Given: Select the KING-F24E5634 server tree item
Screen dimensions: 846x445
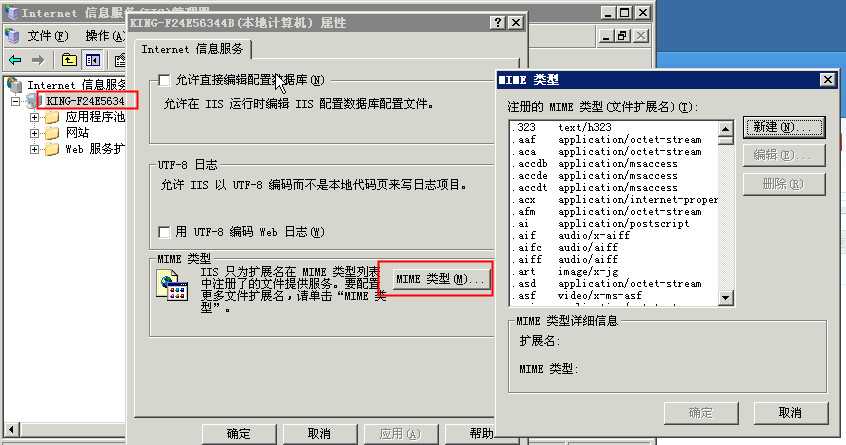Looking at the screenshot, I should [x=85, y=101].
